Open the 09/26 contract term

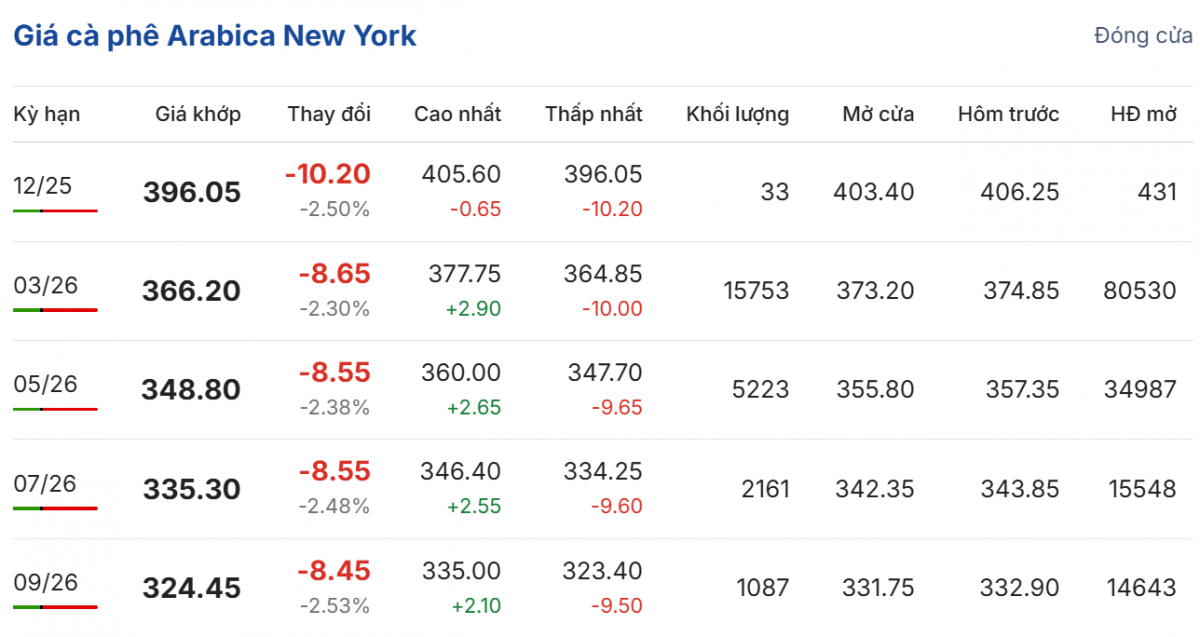[45, 582]
